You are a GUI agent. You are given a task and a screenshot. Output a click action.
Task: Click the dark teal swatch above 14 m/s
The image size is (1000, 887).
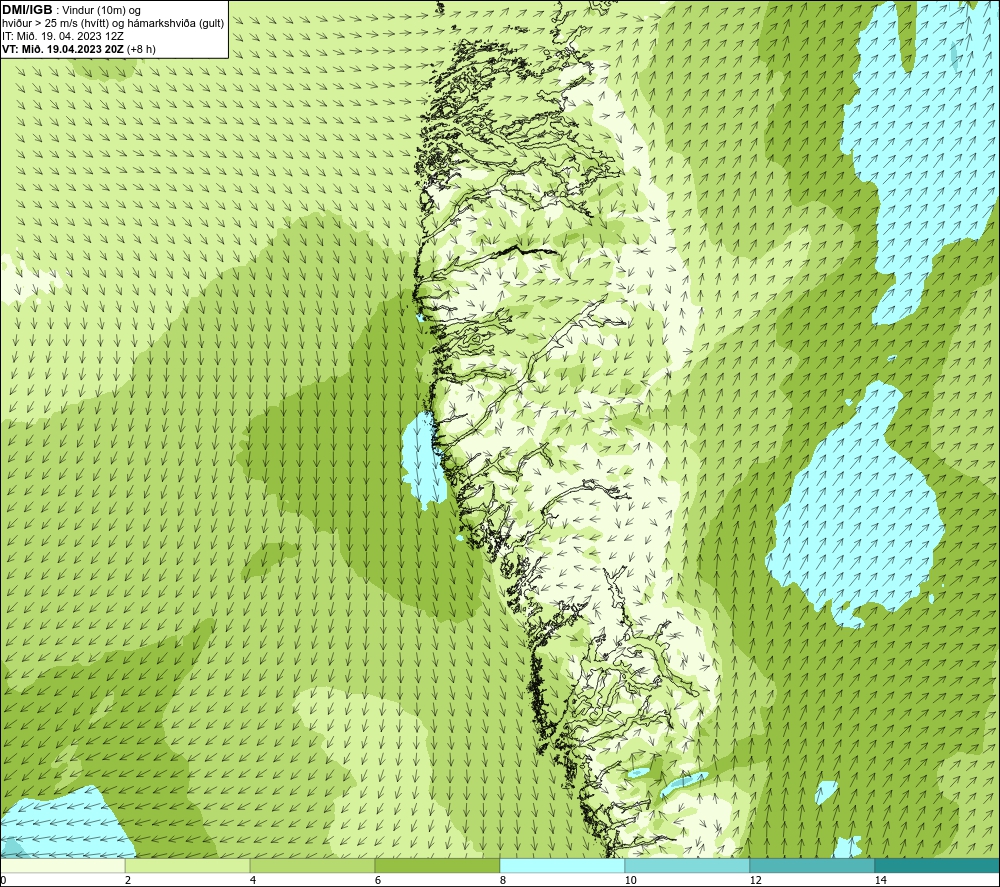pyautogui.click(x=938, y=866)
